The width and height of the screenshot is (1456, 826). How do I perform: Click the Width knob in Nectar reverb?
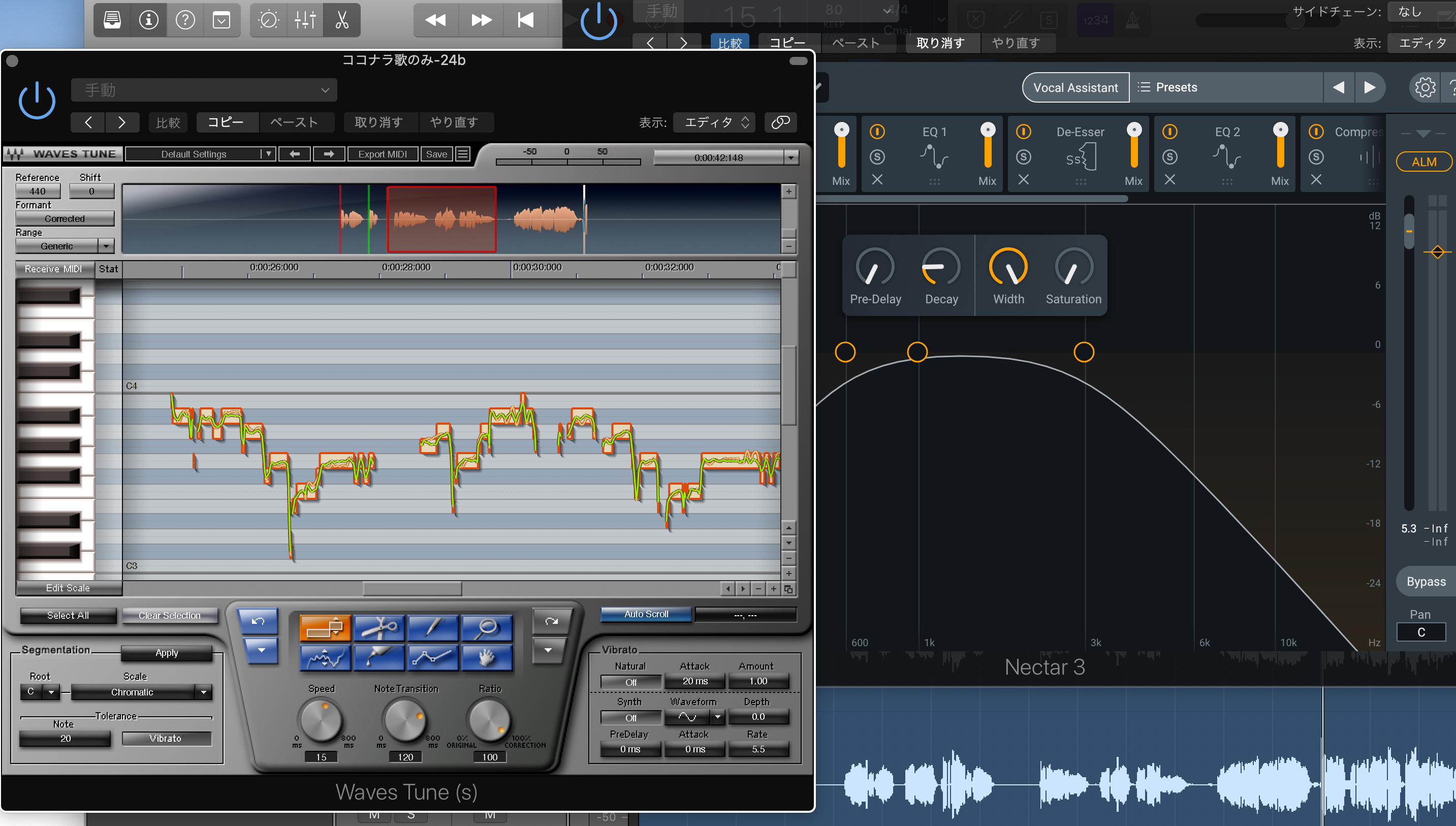(x=1008, y=267)
